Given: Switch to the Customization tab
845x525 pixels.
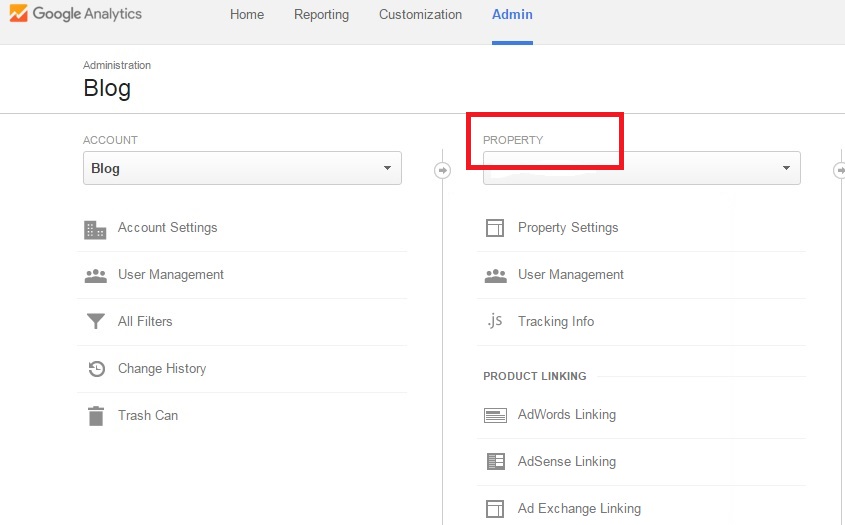Looking at the screenshot, I should tap(420, 15).
